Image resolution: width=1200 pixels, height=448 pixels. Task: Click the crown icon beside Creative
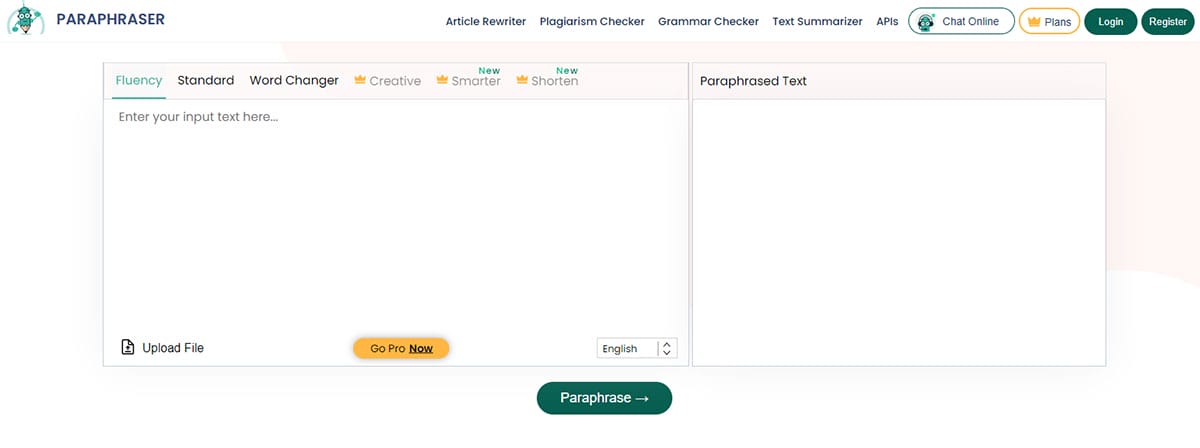pyautogui.click(x=360, y=80)
